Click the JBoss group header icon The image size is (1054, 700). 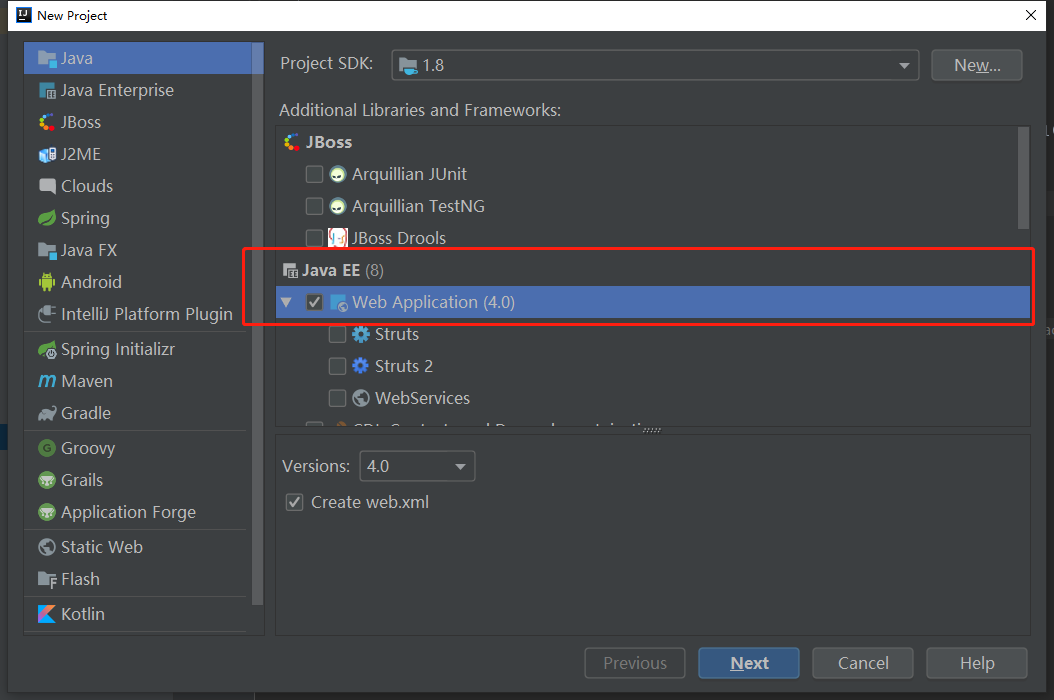pyautogui.click(x=292, y=143)
